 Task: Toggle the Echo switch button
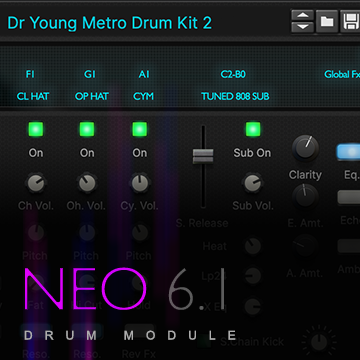pyautogui.click(x=349, y=197)
